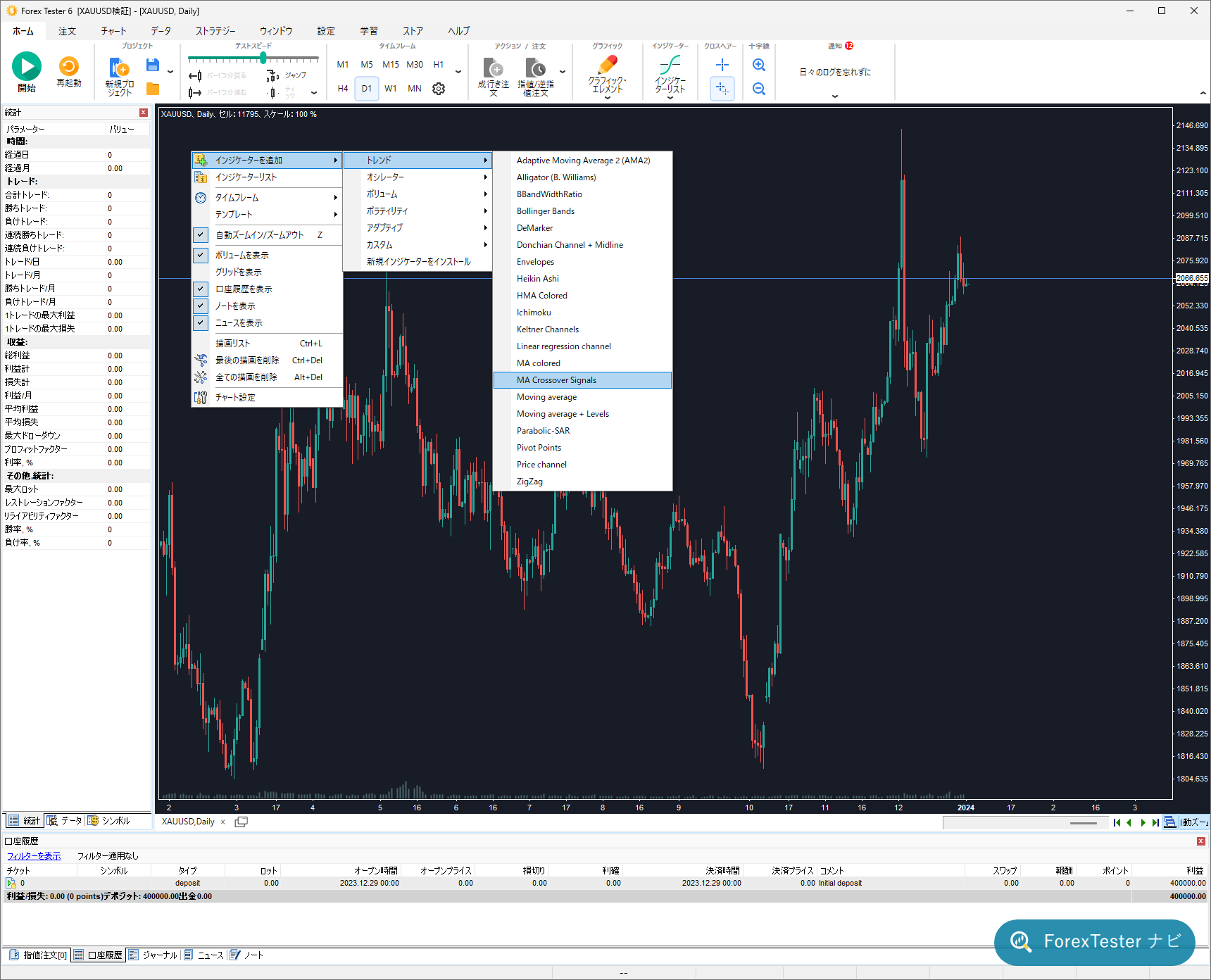The width and height of the screenshot is (1211, 980).
Task: Open the ストラテジー ribbon tab
Action: pyautogui.click(x=215, y=31)
